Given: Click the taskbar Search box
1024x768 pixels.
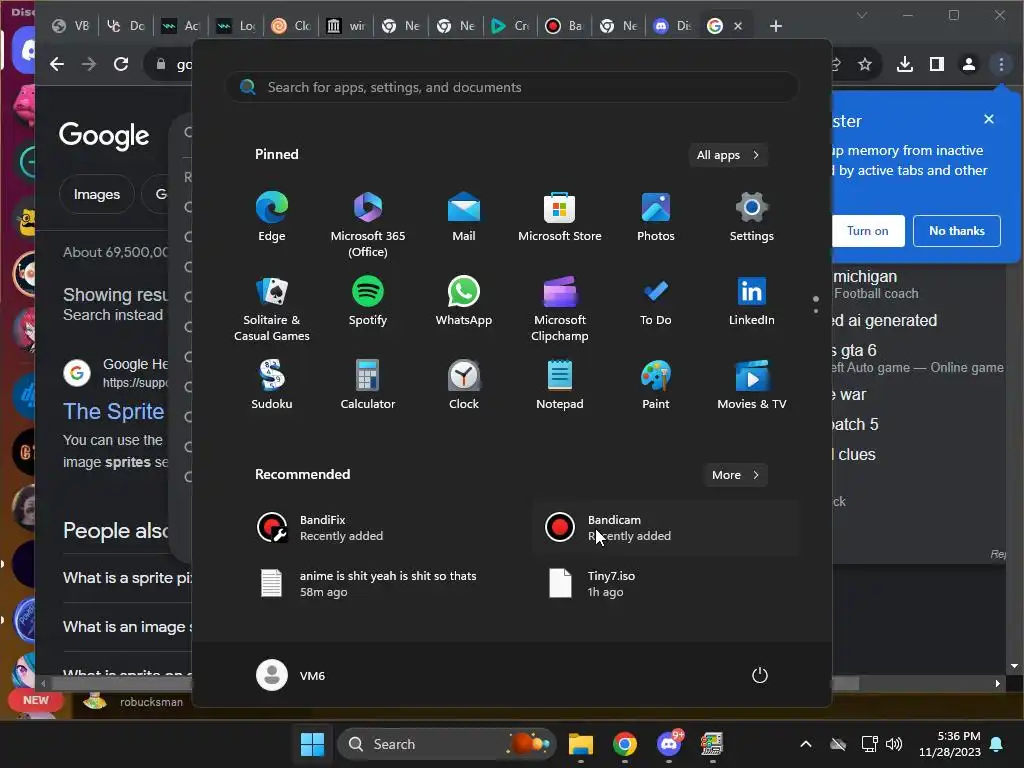Looking at the screenshot, I should 447,744.
